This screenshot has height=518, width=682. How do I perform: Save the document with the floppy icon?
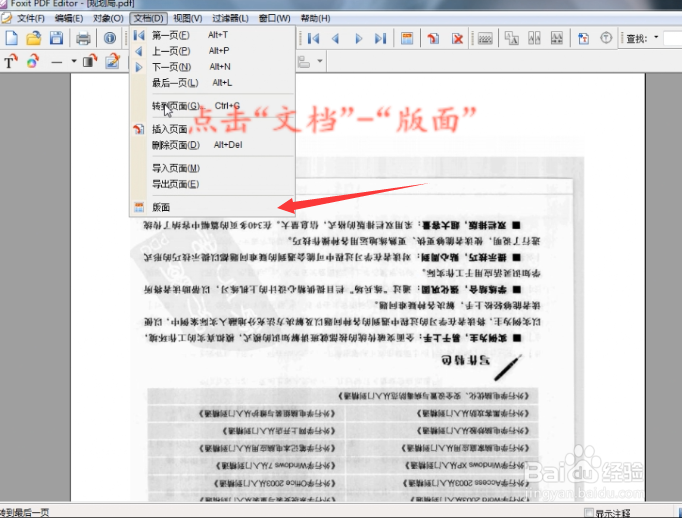click(x=57, y=38)
